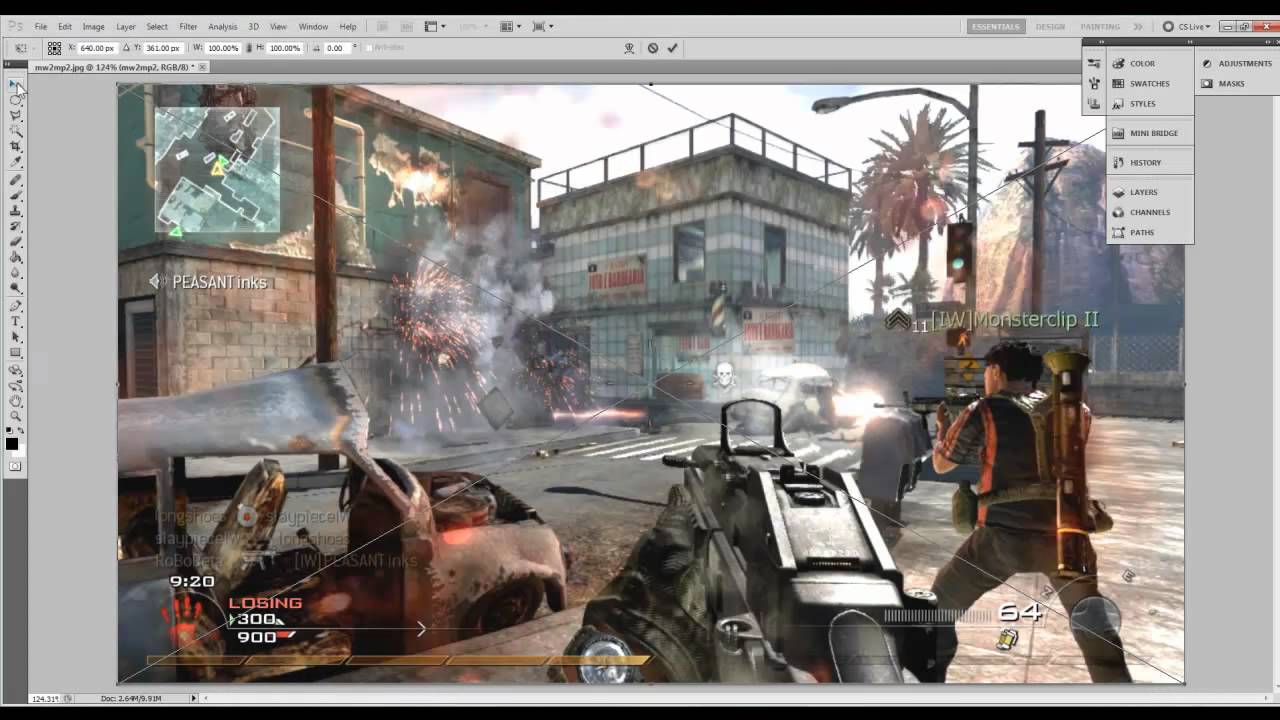Viewport: 1280px width, 720px height.
Task: Open the Edit menu
Action: (x=65, y=27)
